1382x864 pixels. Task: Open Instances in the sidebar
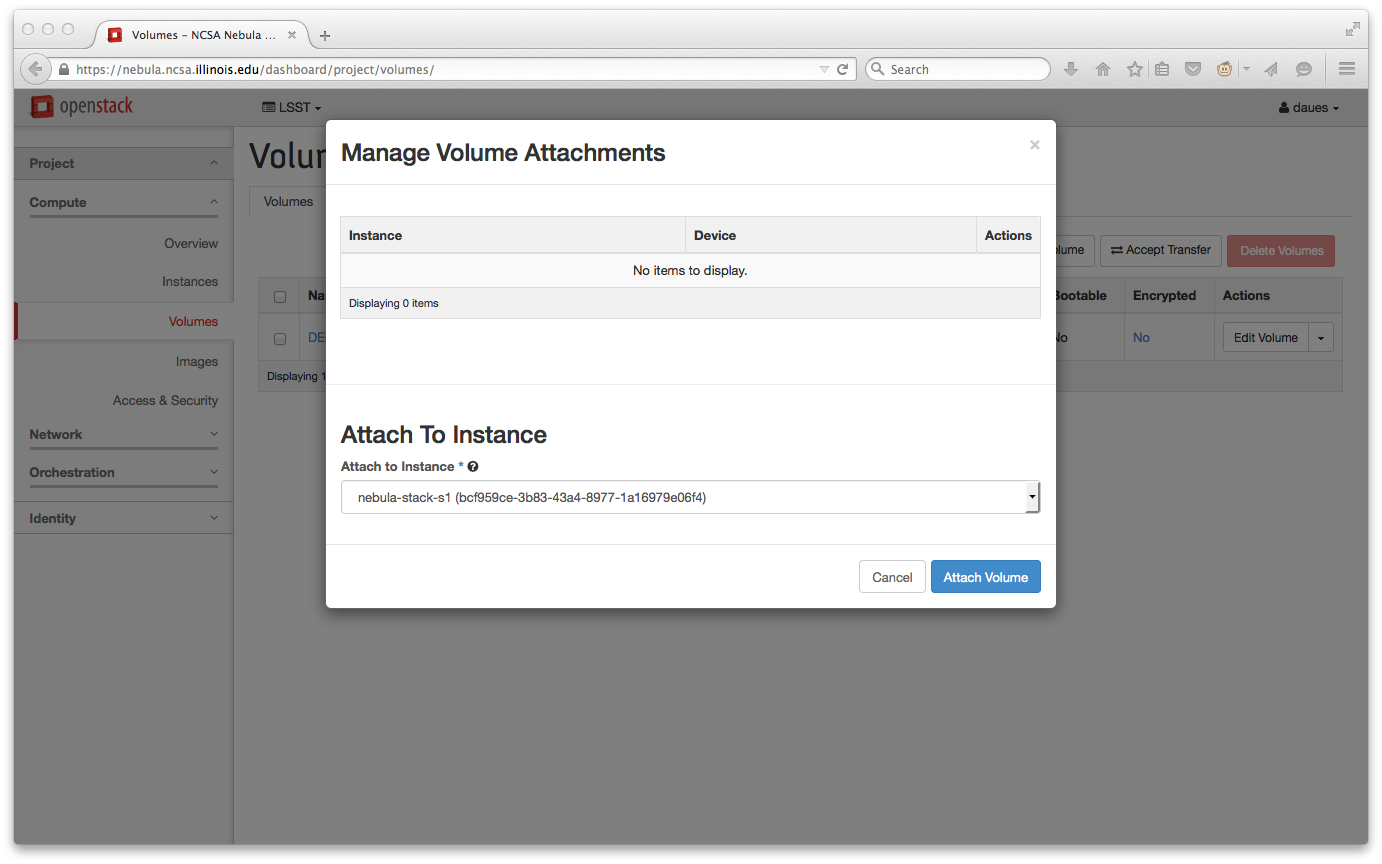pyautogui.click(x=190, y=281)
